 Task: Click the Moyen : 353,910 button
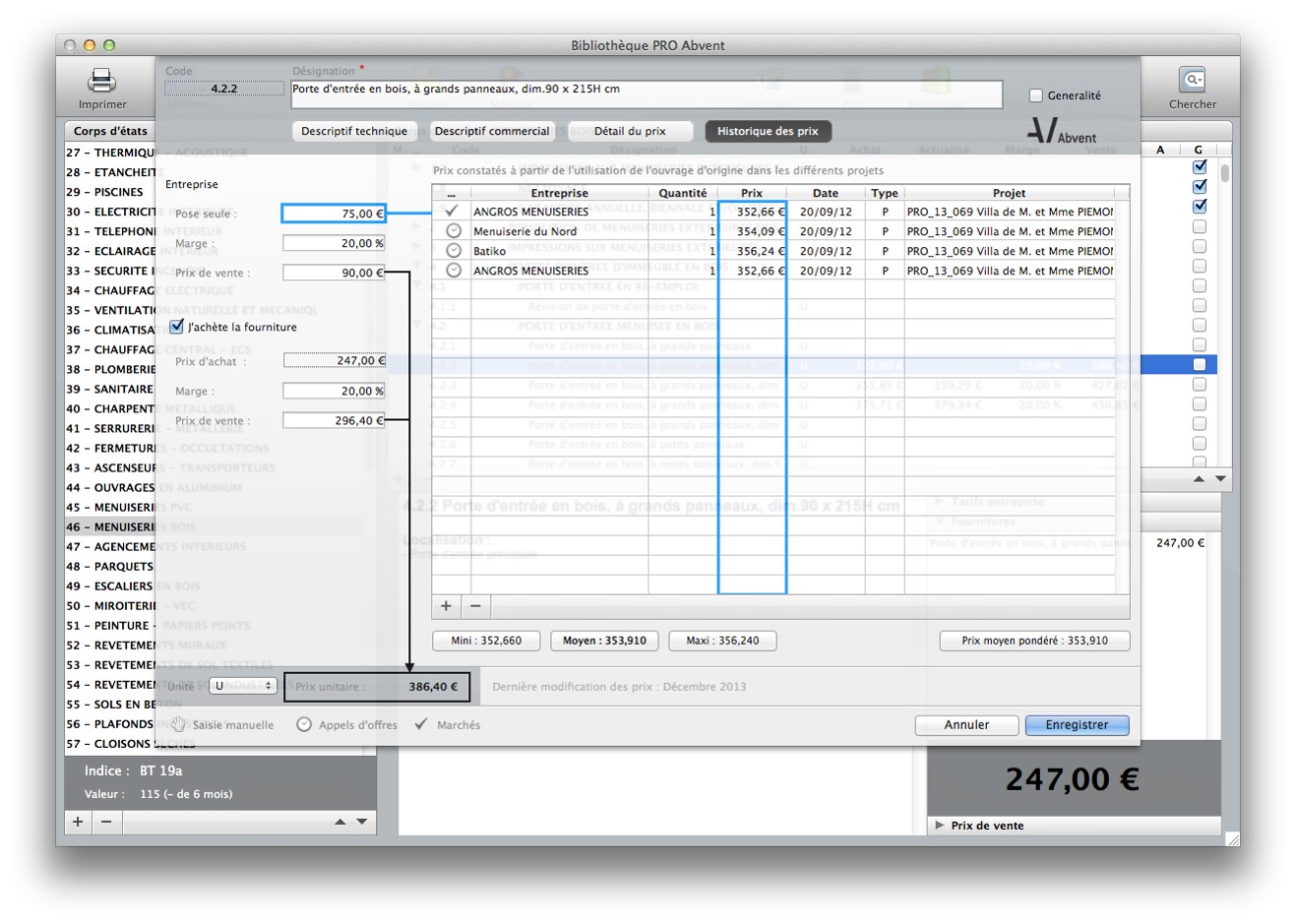click(x=604, y=641)
